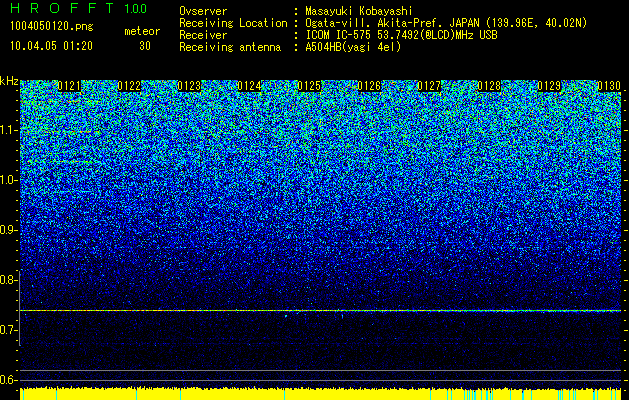This screenshot has width=629, height=400.
Task: Click the 1.0 frequency axis label
Action: (8, 180)
